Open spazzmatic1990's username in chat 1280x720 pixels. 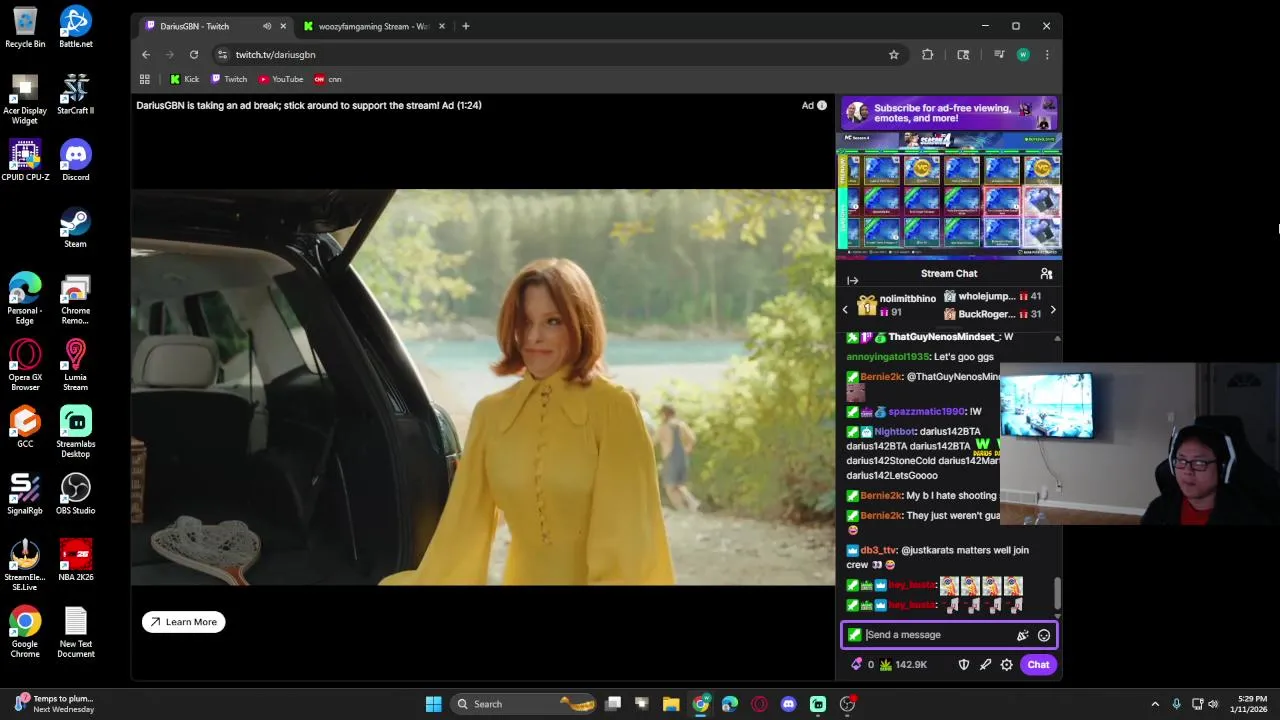tap(926, 411)
